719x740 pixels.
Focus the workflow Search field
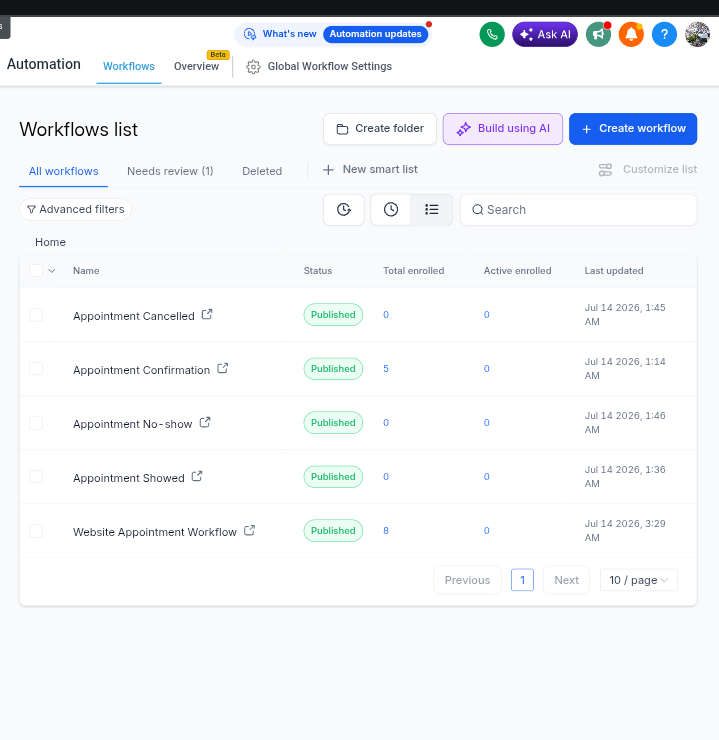pyautogui.click(x=578, y=210)
